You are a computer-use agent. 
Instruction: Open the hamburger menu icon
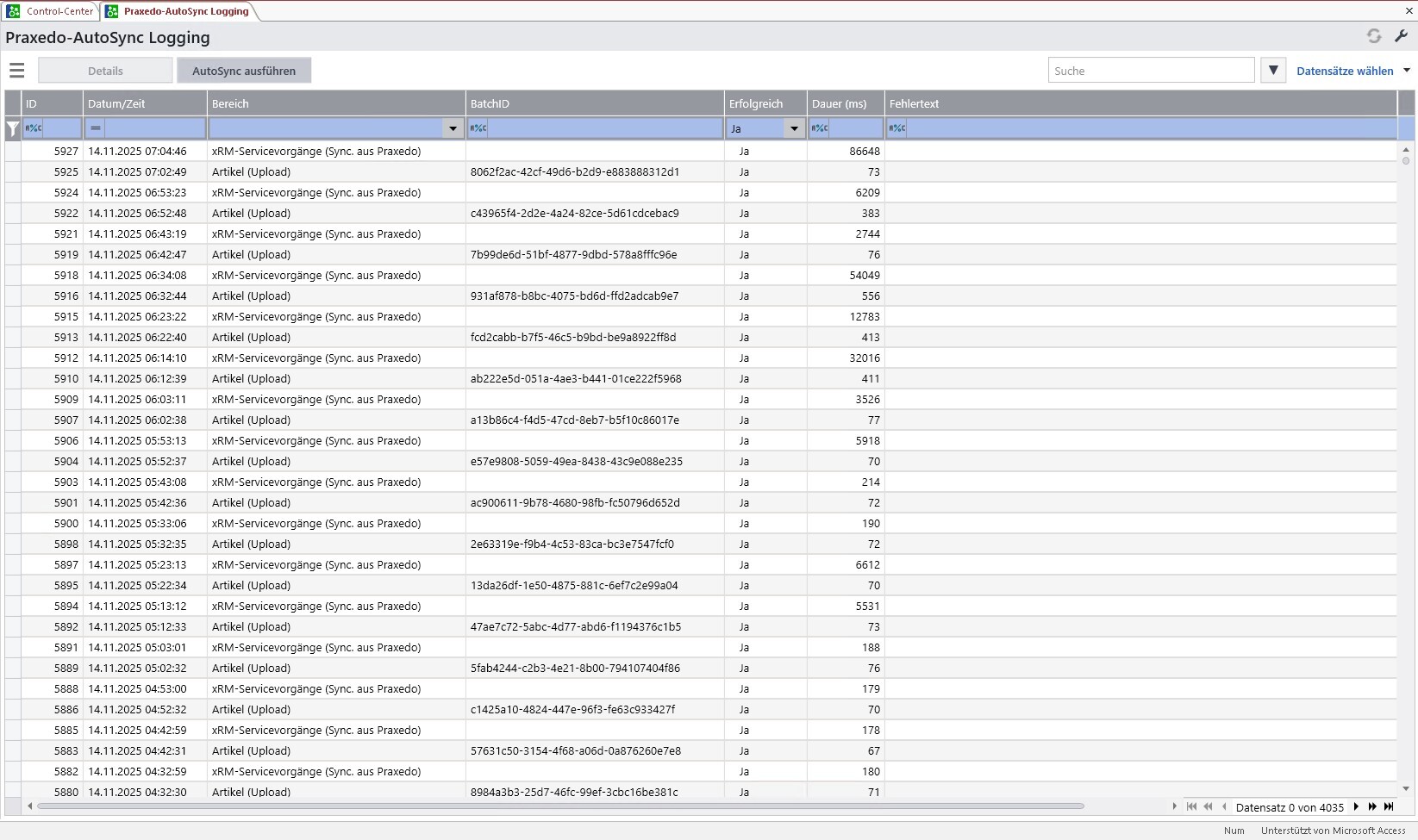[x=16, y=70]
